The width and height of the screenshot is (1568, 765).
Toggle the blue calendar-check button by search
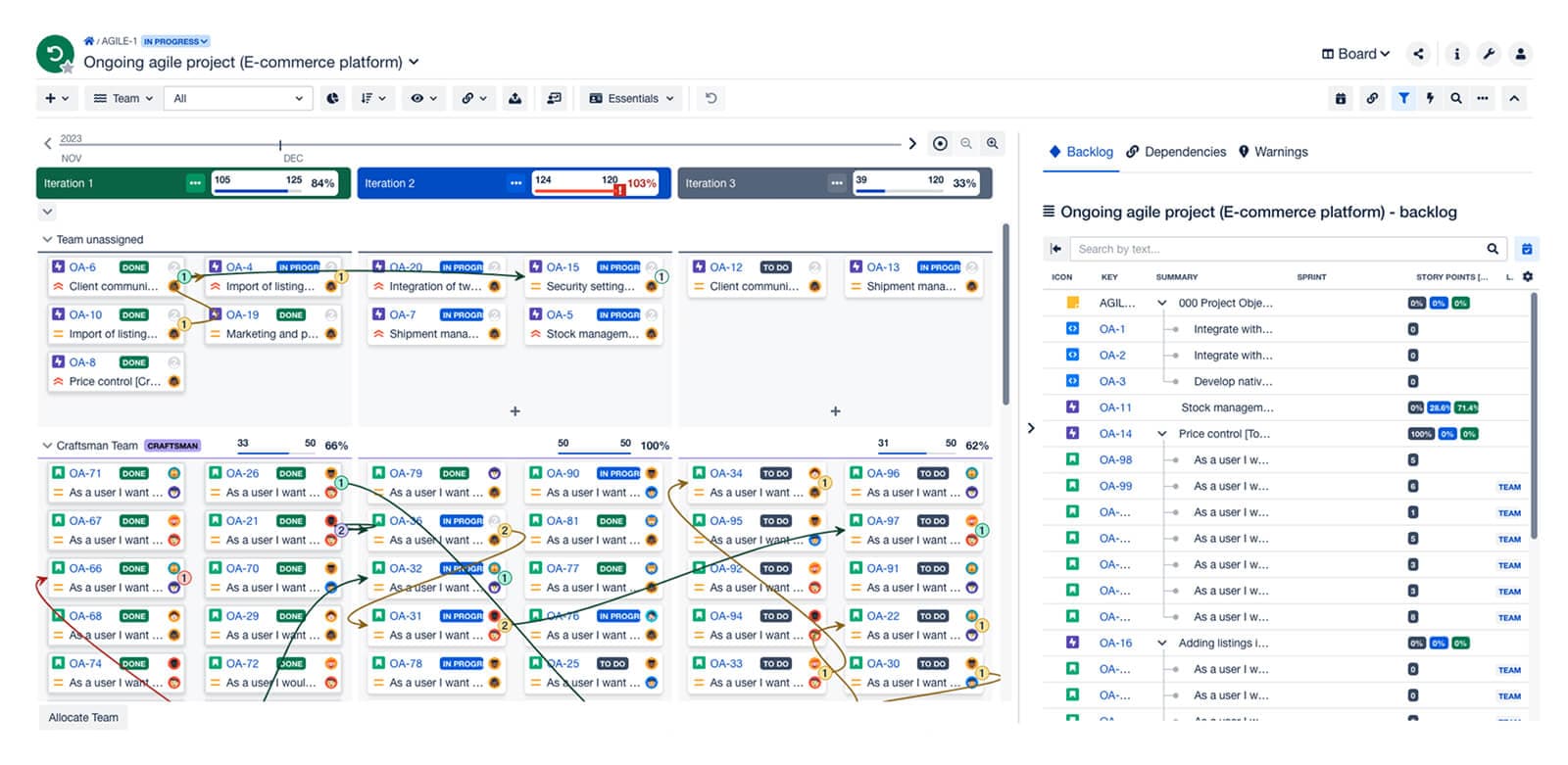(1526, 249)
